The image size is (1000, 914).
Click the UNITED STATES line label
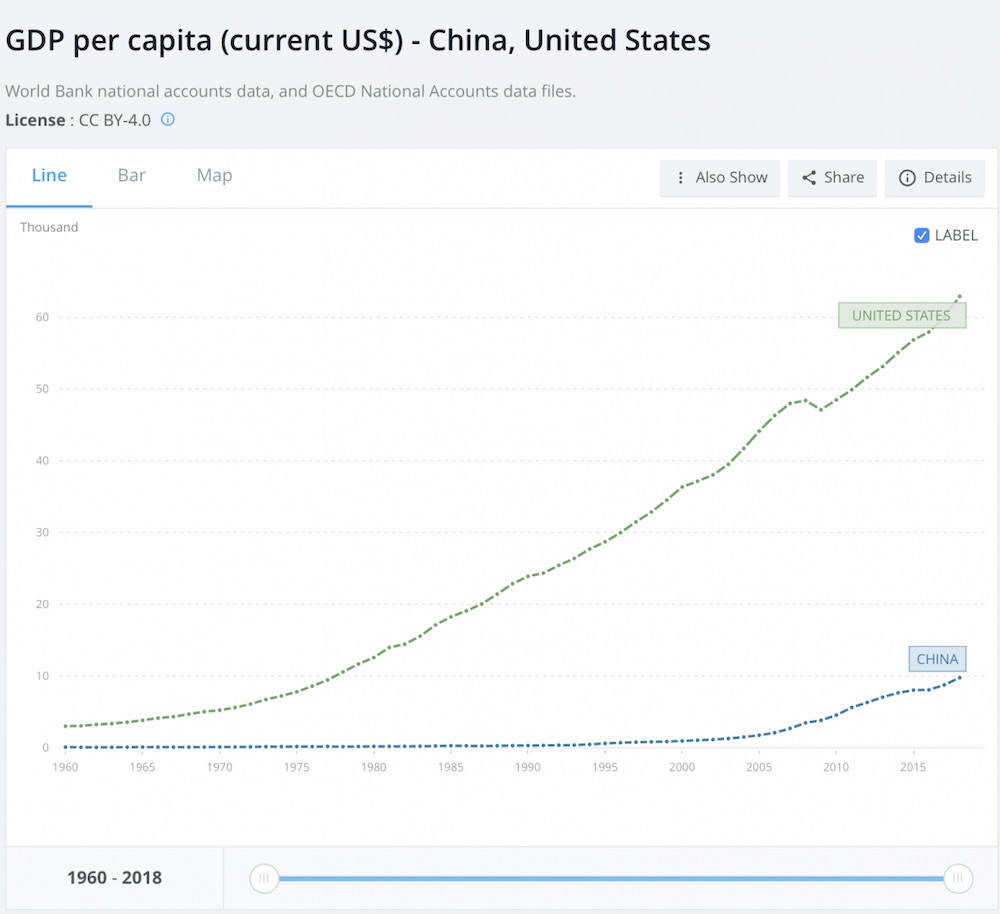point(901,315)
